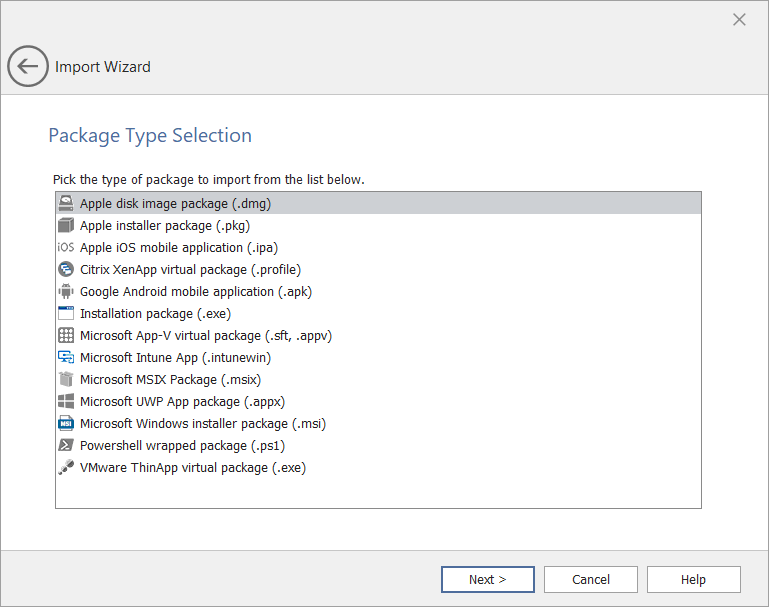The height and width of the screenshot is (610, 773).
Task: Click the Apple installer package box icon
Action: coord(66,225)
